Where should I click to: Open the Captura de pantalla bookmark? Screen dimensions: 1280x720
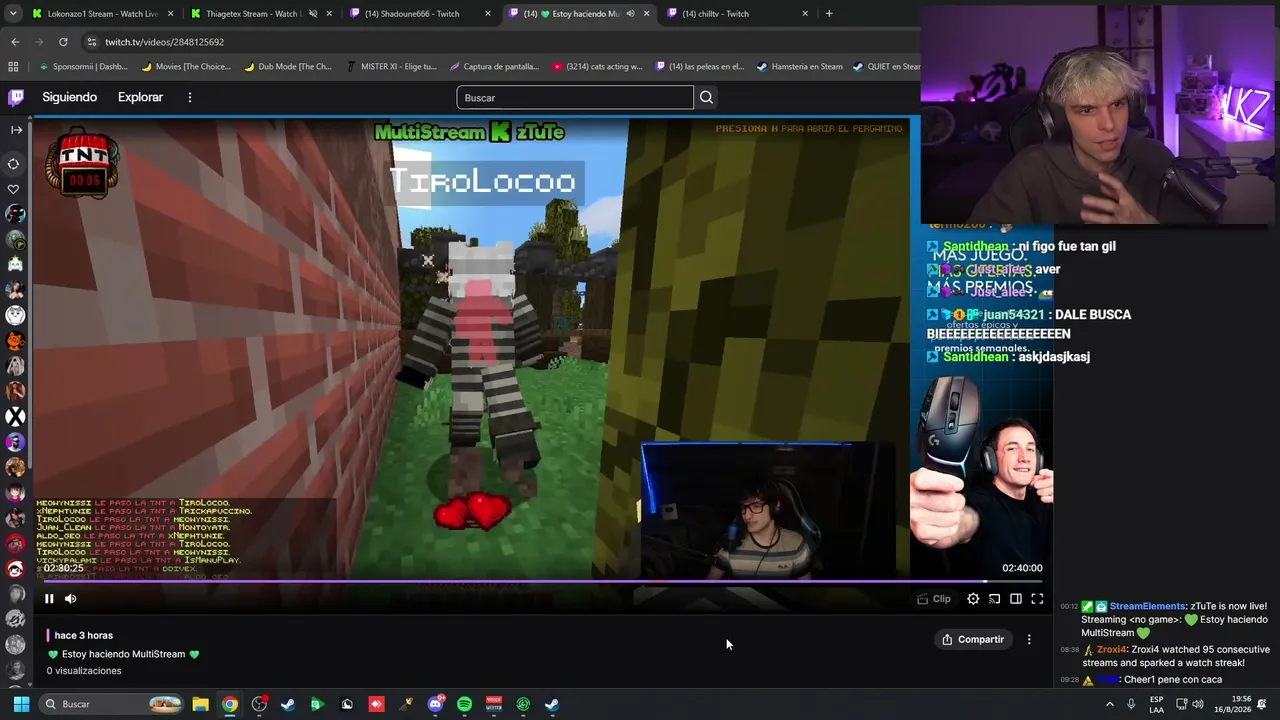tap(494, 67)
